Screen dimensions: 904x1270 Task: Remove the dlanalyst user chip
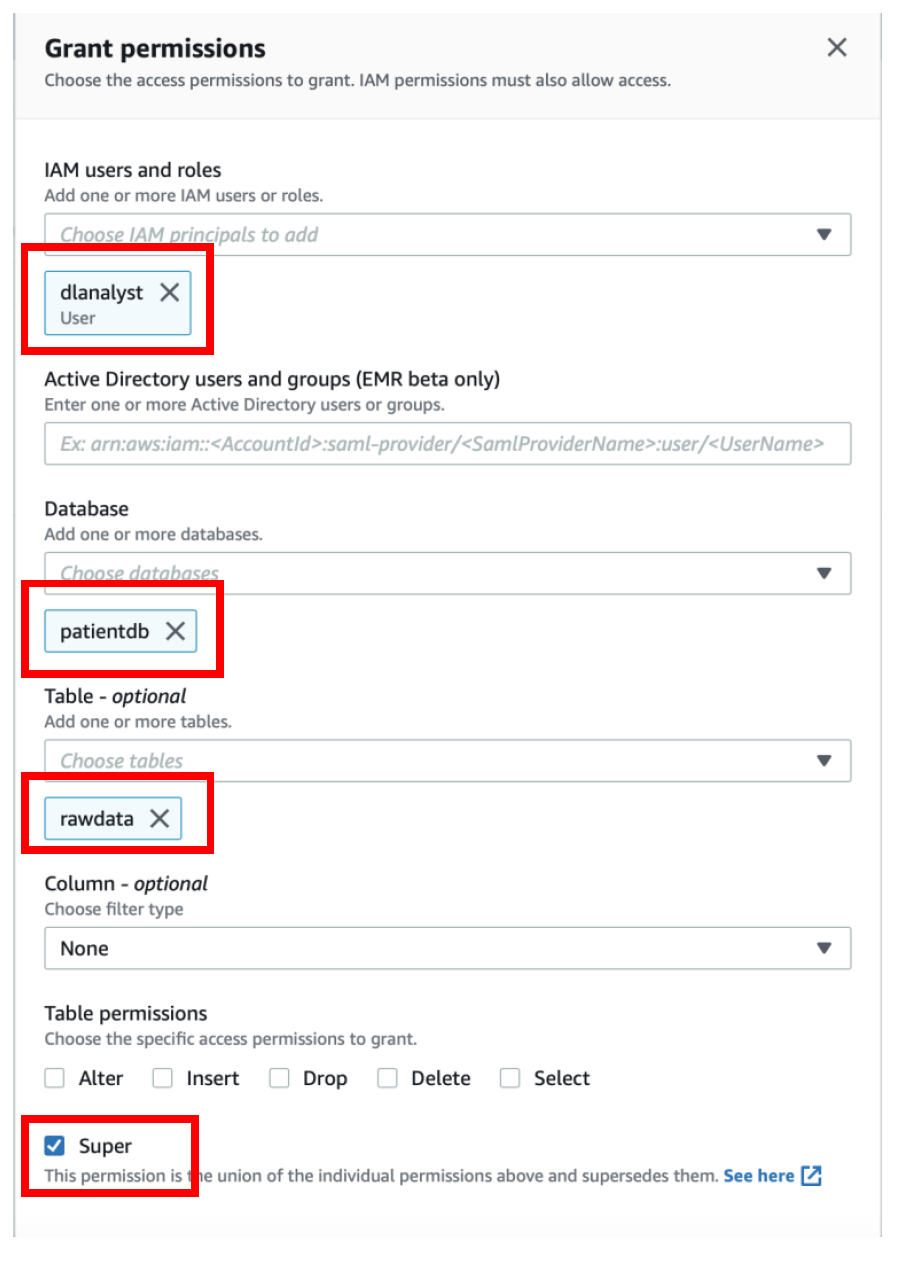click(x=170, y=292)
